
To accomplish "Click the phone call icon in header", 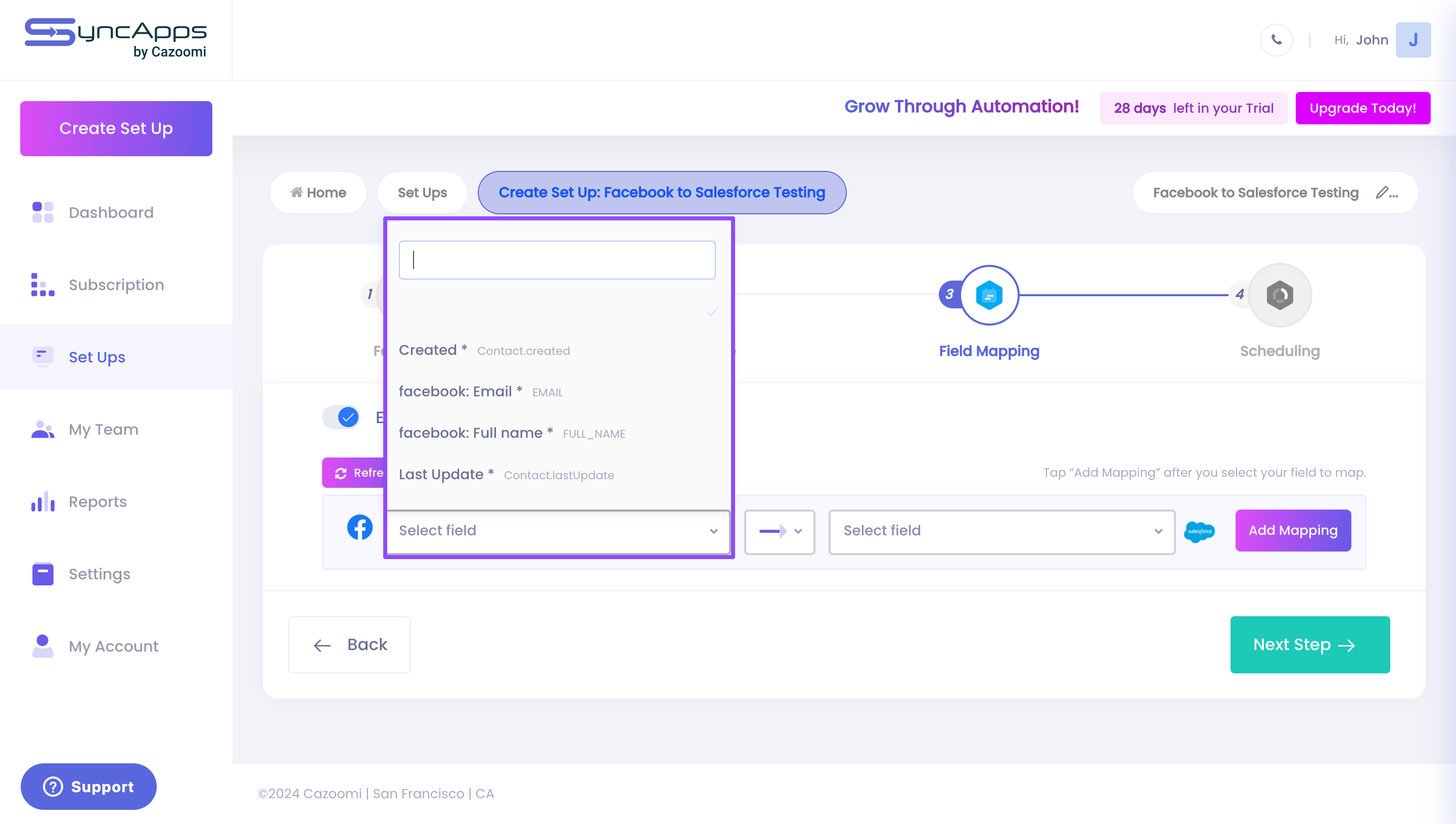I will 1276,39.
